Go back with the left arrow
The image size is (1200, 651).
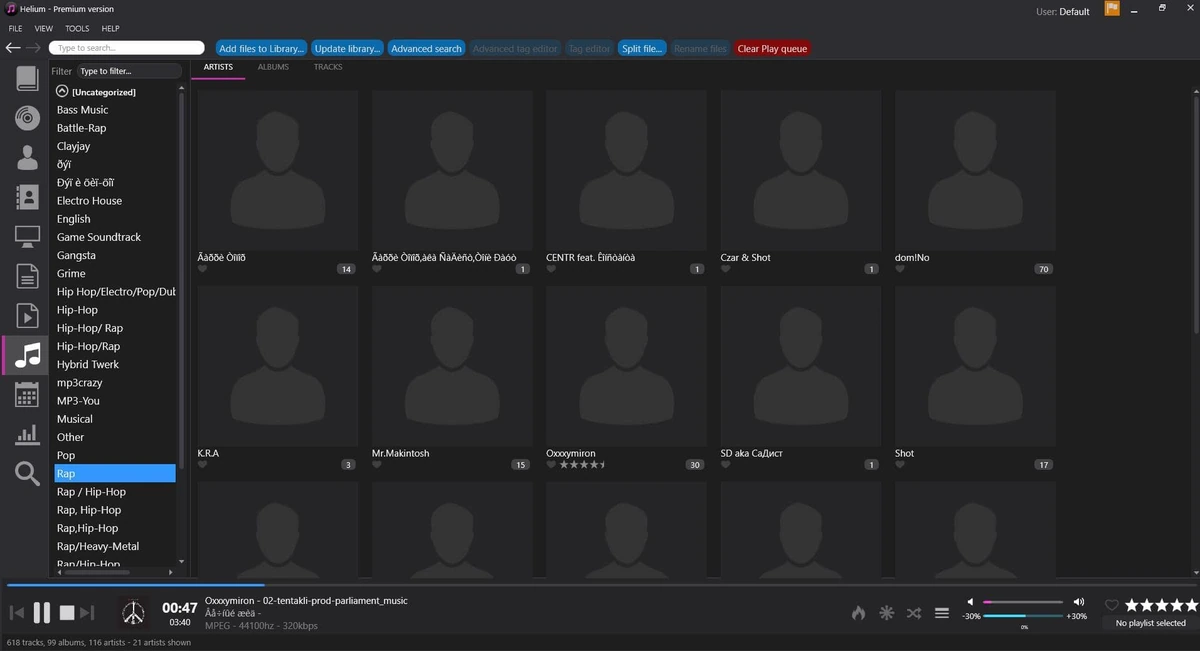pyautogui.click(x=13, y=48)
